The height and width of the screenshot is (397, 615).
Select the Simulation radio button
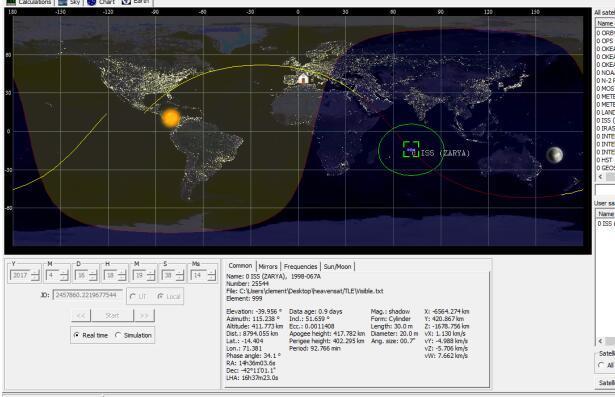(133, 335)
